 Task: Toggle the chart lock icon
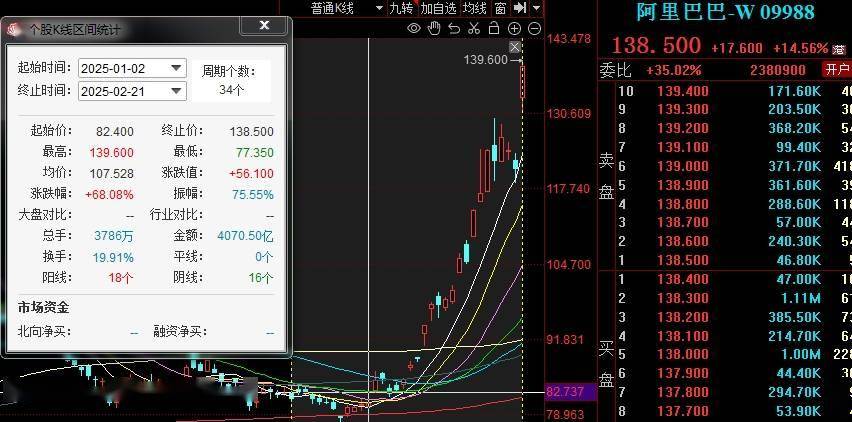(x=493, y=28)
